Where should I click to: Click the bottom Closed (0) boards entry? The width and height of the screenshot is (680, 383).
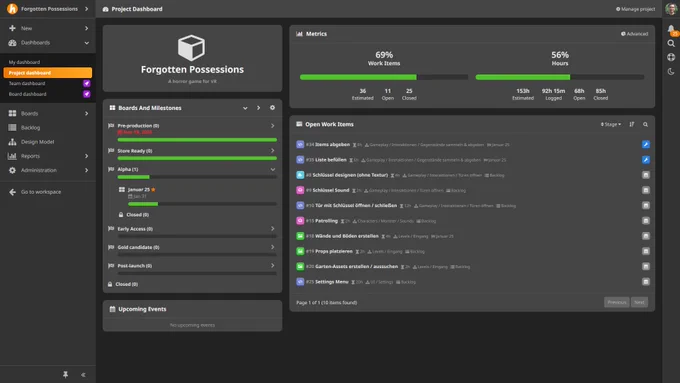click(126, 284)
